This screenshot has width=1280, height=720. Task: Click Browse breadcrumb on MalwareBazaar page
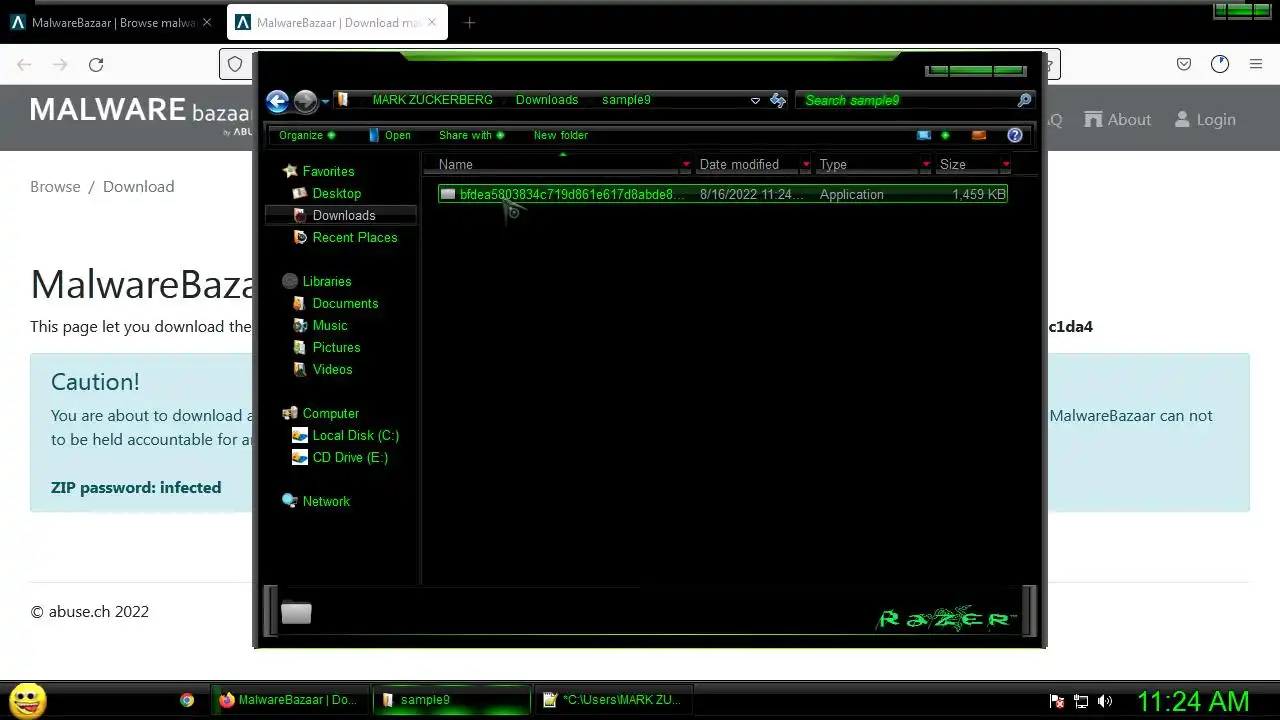point(55,186)
